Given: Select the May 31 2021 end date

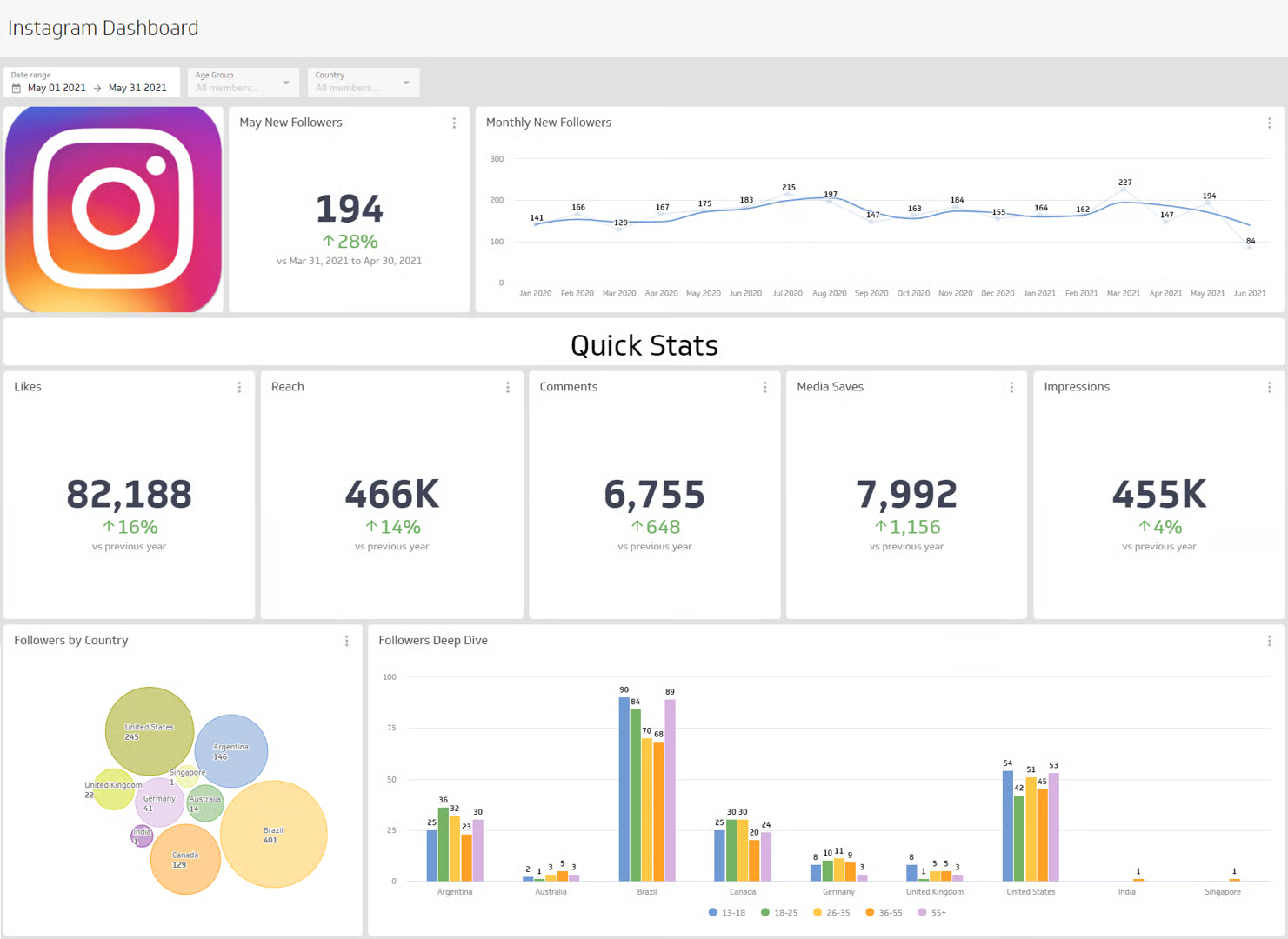Looking at the screenshot, I should (137, 89).
